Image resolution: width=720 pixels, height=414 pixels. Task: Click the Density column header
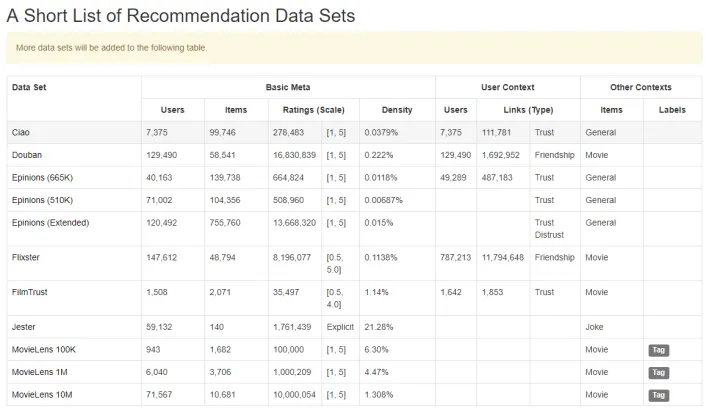[397, 110]
